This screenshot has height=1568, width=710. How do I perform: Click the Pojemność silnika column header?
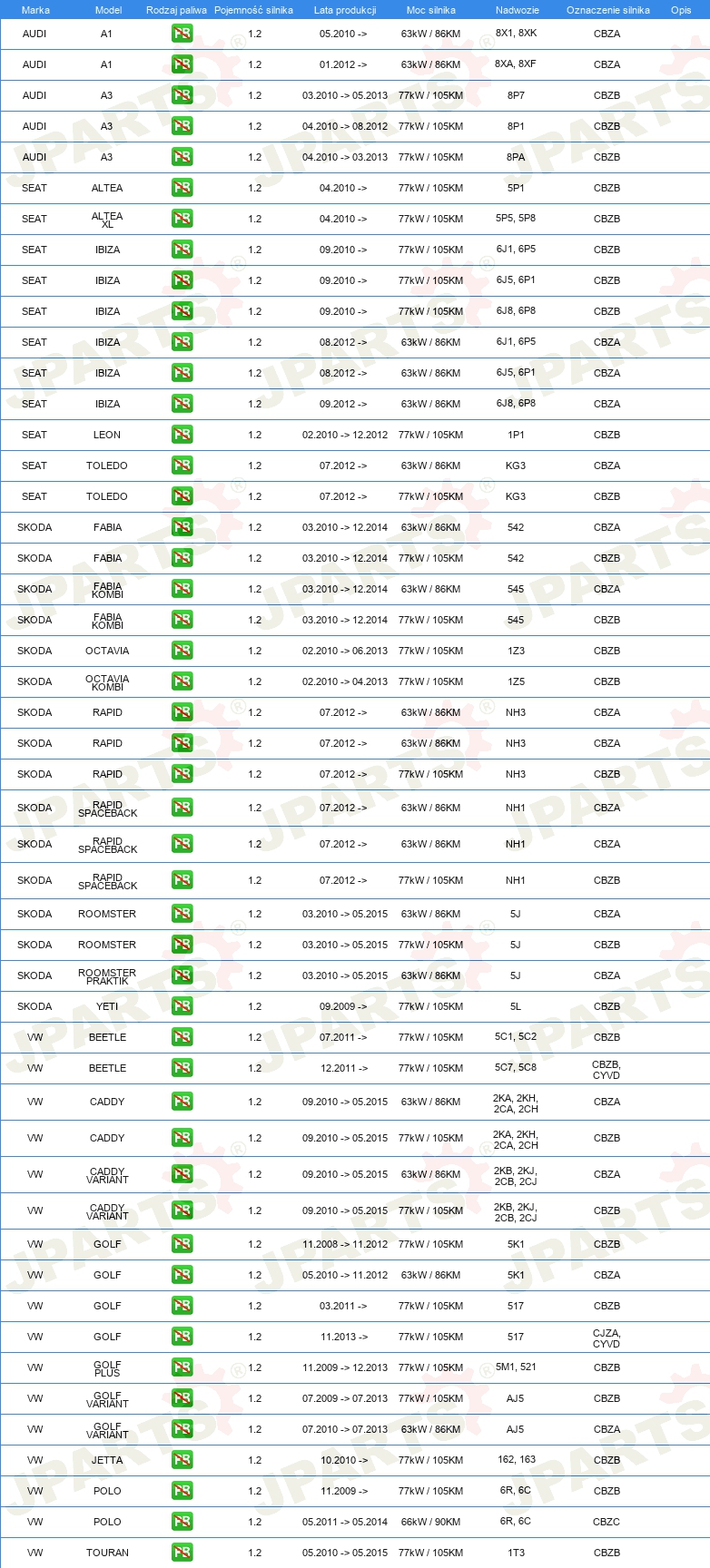[x=253, y=10]
